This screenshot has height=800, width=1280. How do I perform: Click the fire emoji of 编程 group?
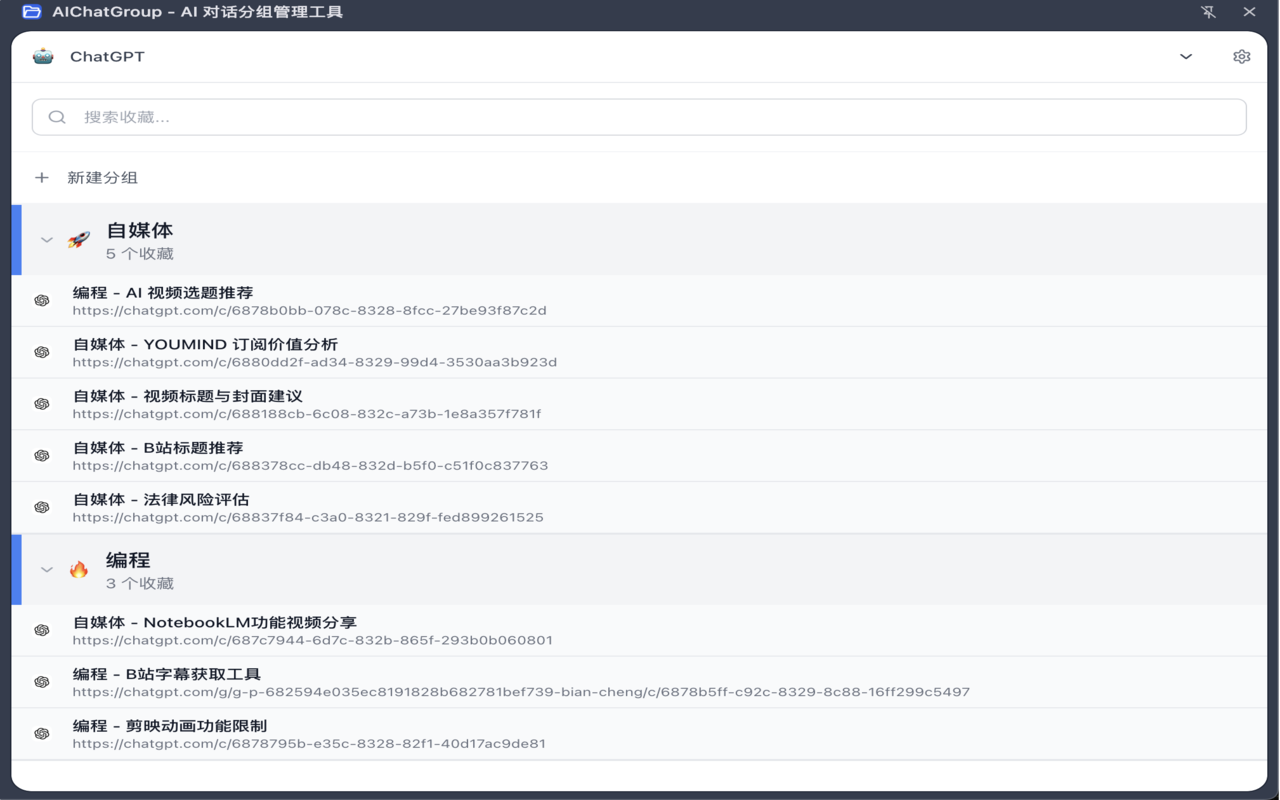(x=79, y=570)
